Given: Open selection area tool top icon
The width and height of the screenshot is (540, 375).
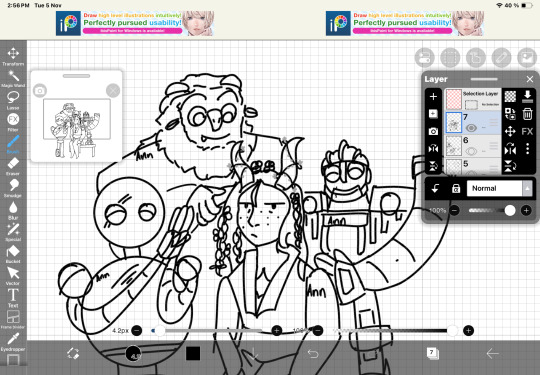Looking at the screenshot, I should click(450, 57).
